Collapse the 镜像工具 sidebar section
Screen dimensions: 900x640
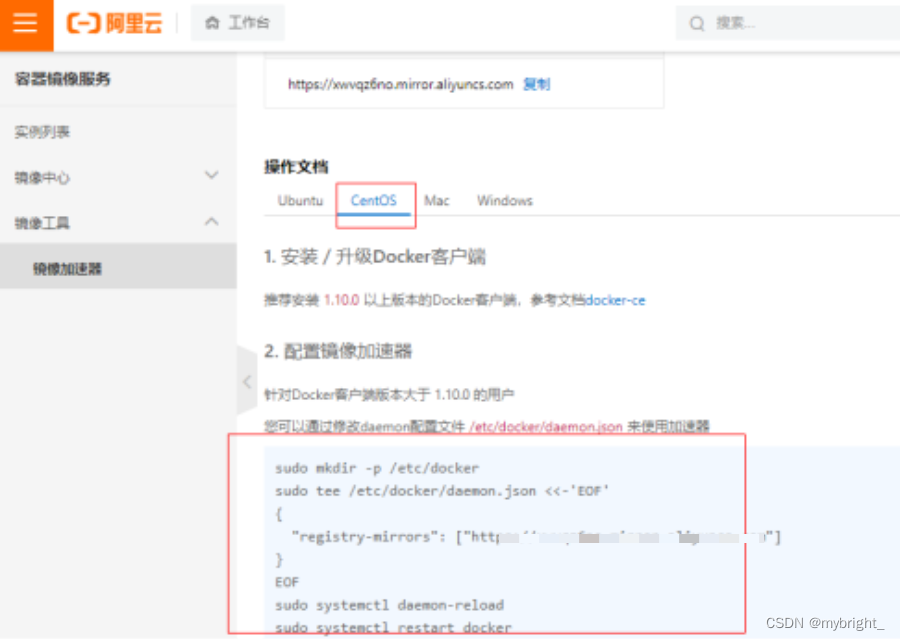212,222
